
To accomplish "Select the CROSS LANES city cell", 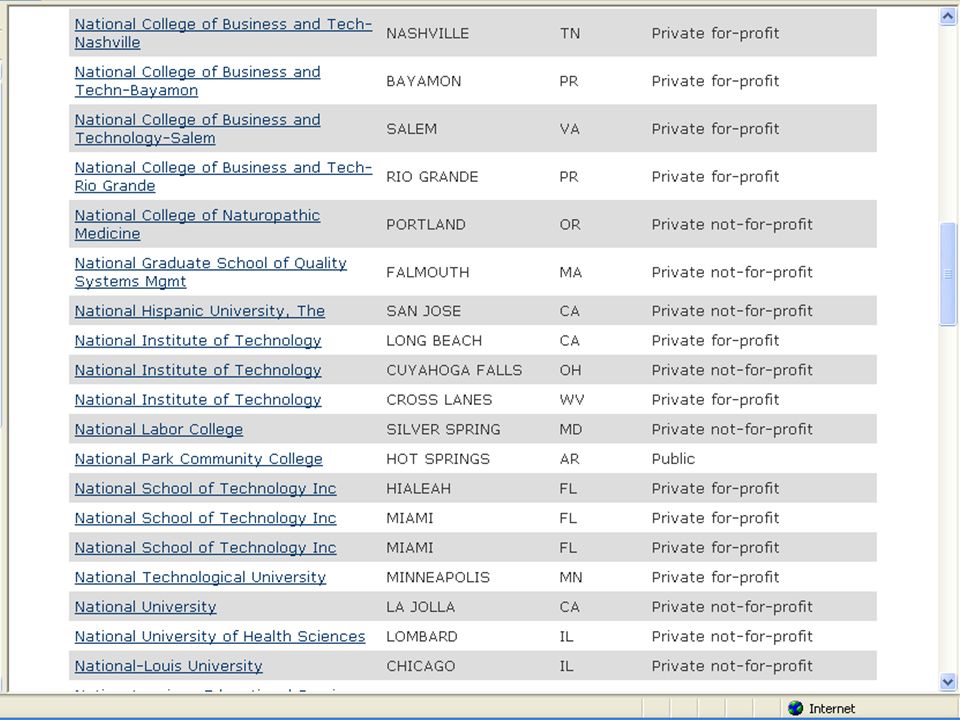I will [439, 399].
